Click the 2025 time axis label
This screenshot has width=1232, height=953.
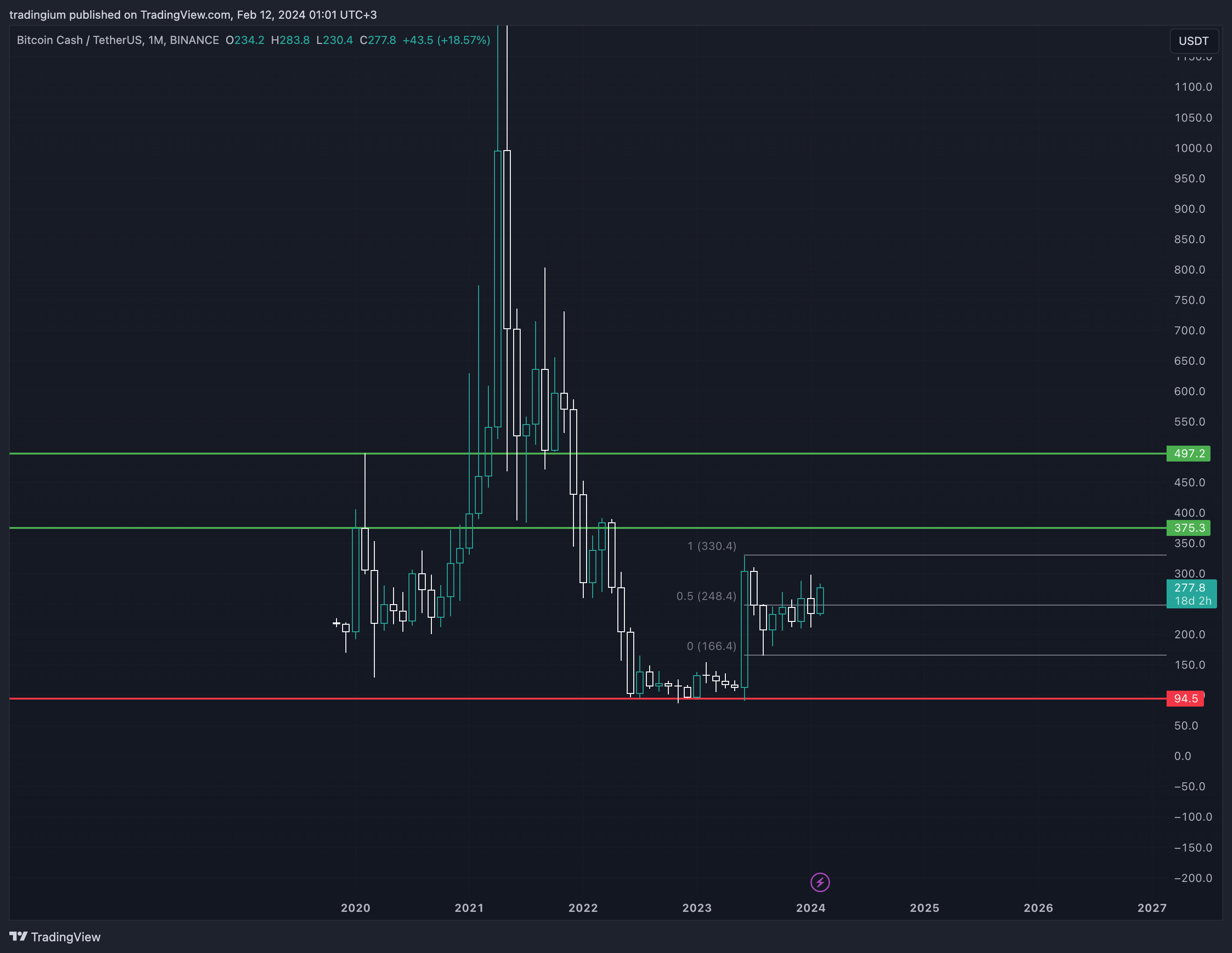(924, 908)
